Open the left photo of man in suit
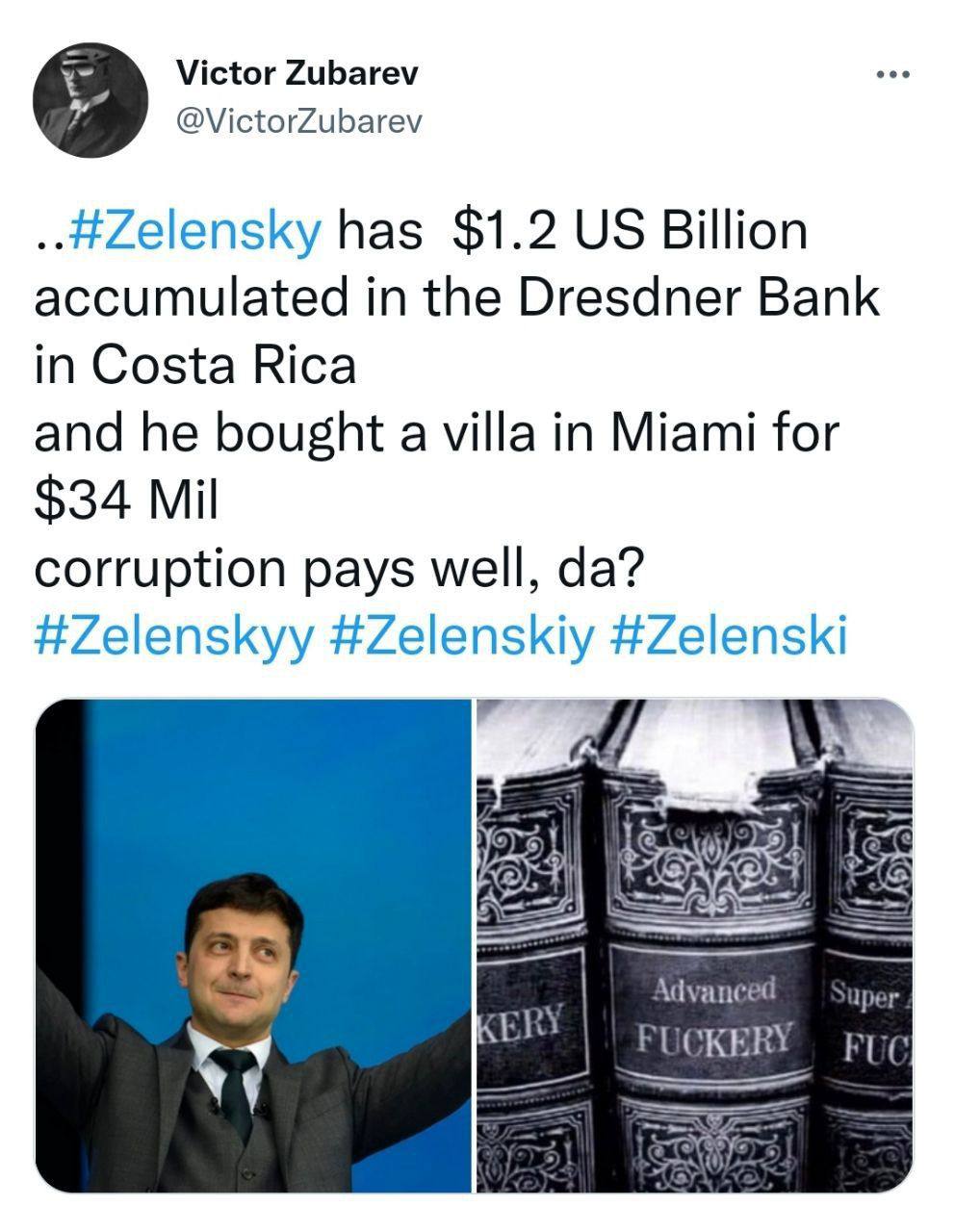 [x=253, y=1020]
